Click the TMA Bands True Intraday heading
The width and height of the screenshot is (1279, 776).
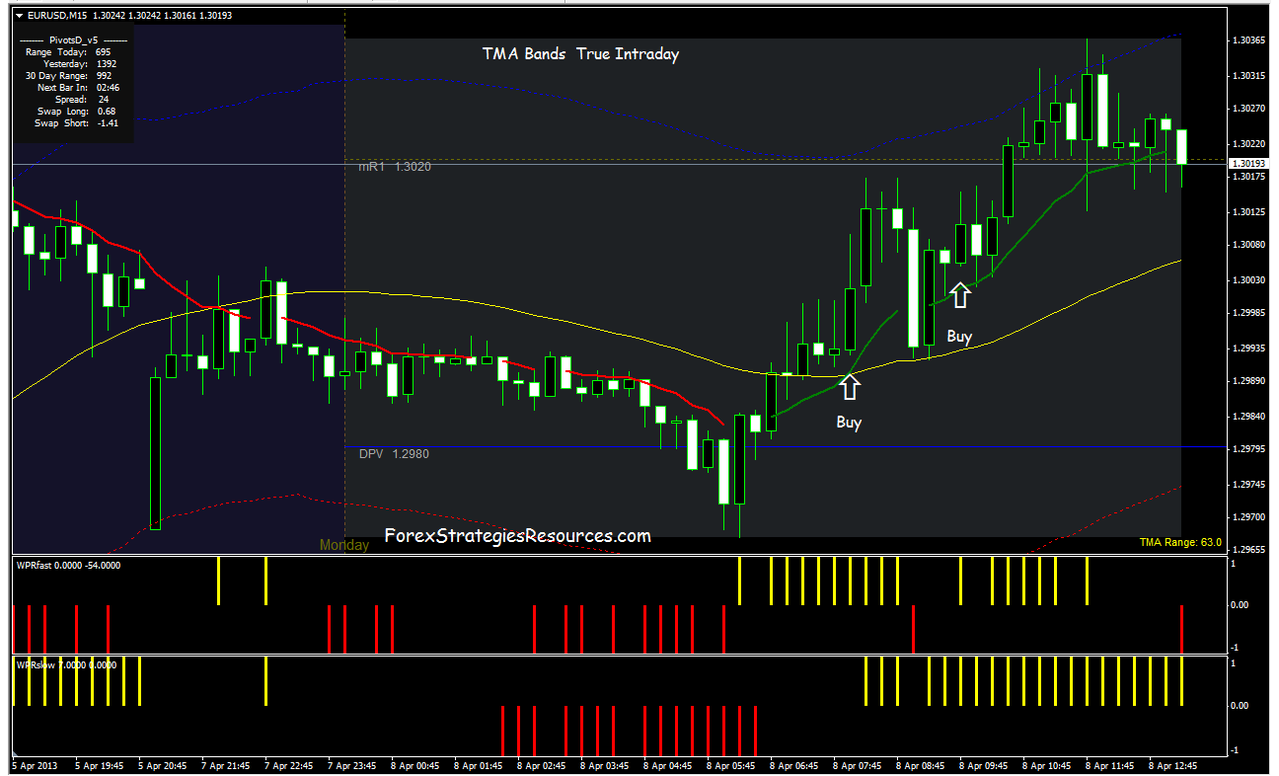coord(580,54)
